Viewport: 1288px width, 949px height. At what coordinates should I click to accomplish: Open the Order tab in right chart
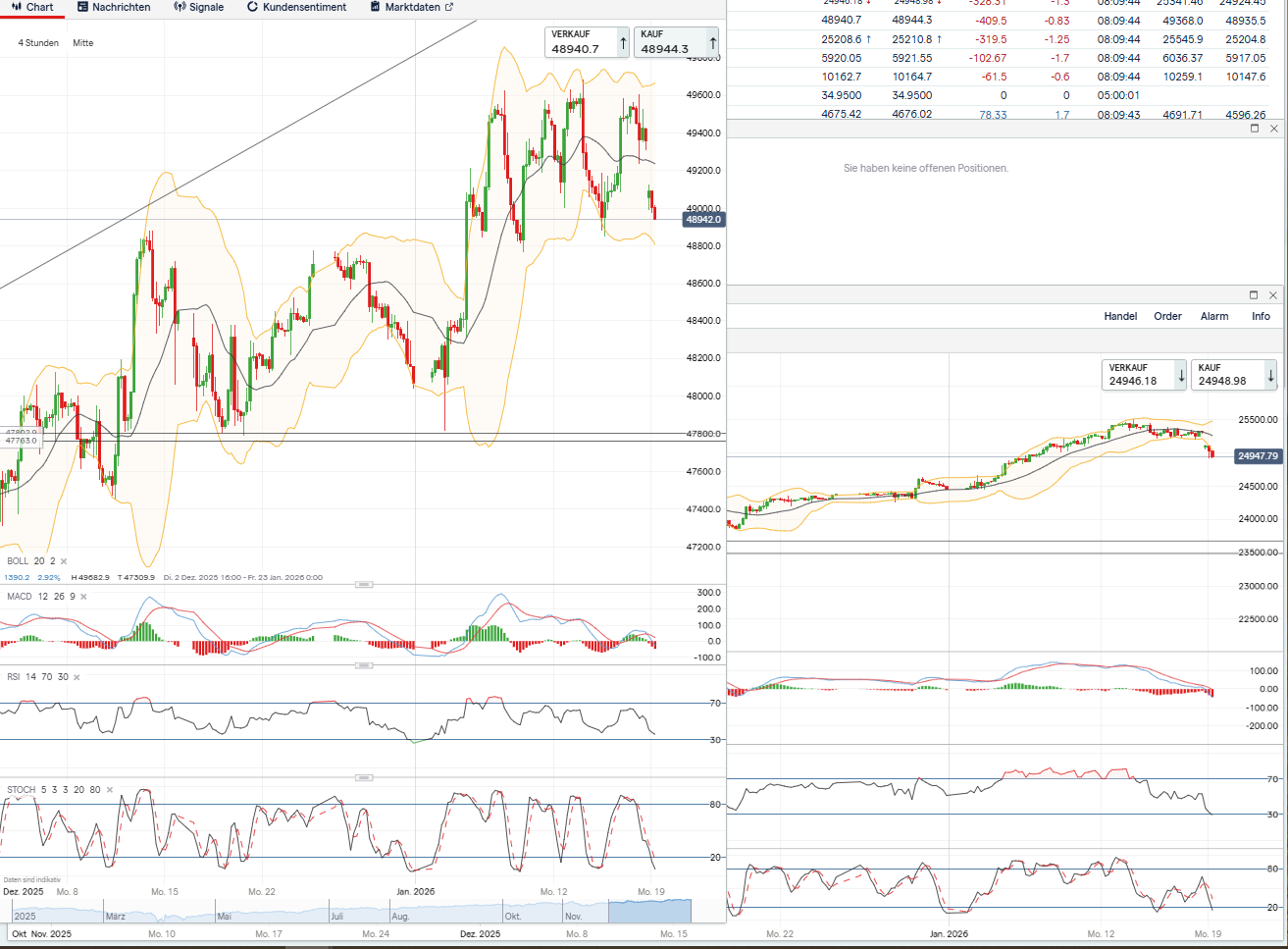pos(1167,316)
